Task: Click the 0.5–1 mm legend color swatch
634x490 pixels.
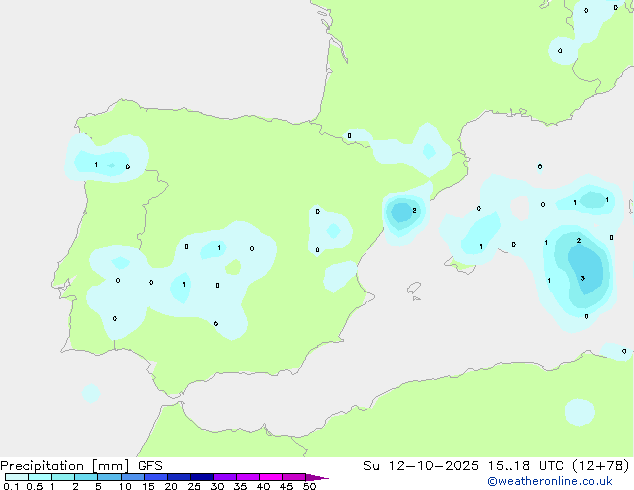Action: [40, 477]
